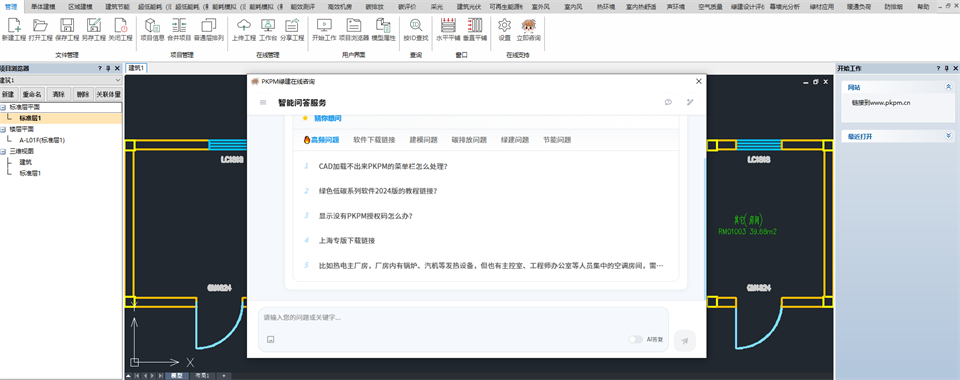This screenshot has height=380, width=960.
Task: Expand the 最近打开 section chevron
Action: click(x=948, y=136)
